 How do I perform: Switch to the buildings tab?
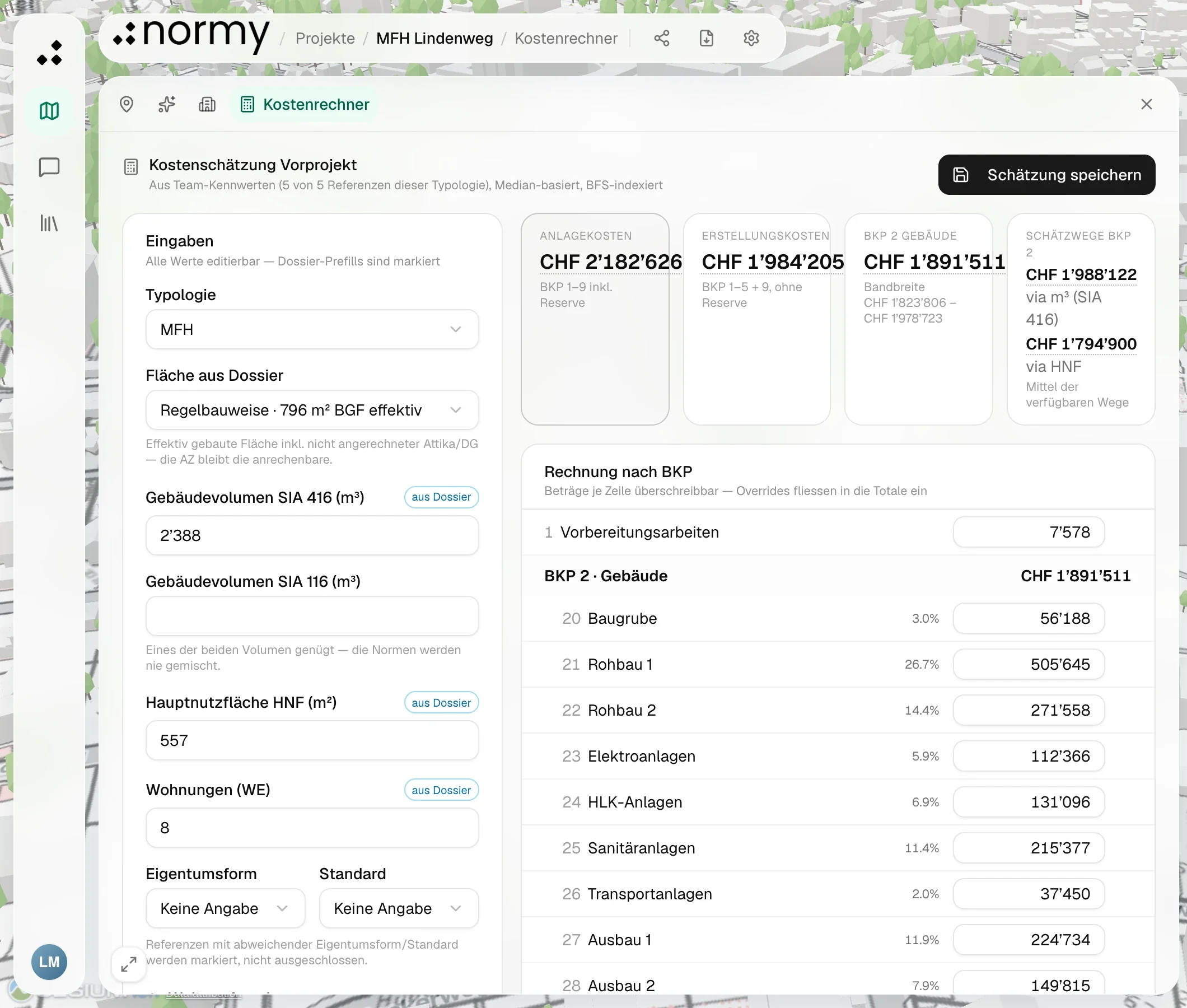pyautogui.click(x=207, y=105)
